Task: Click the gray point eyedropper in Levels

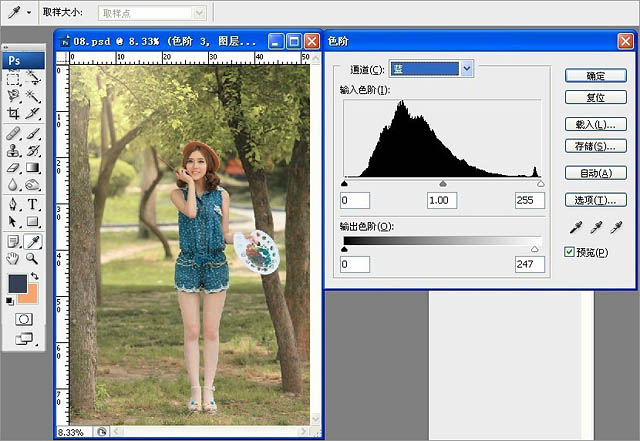Action: tap(595, 228)
